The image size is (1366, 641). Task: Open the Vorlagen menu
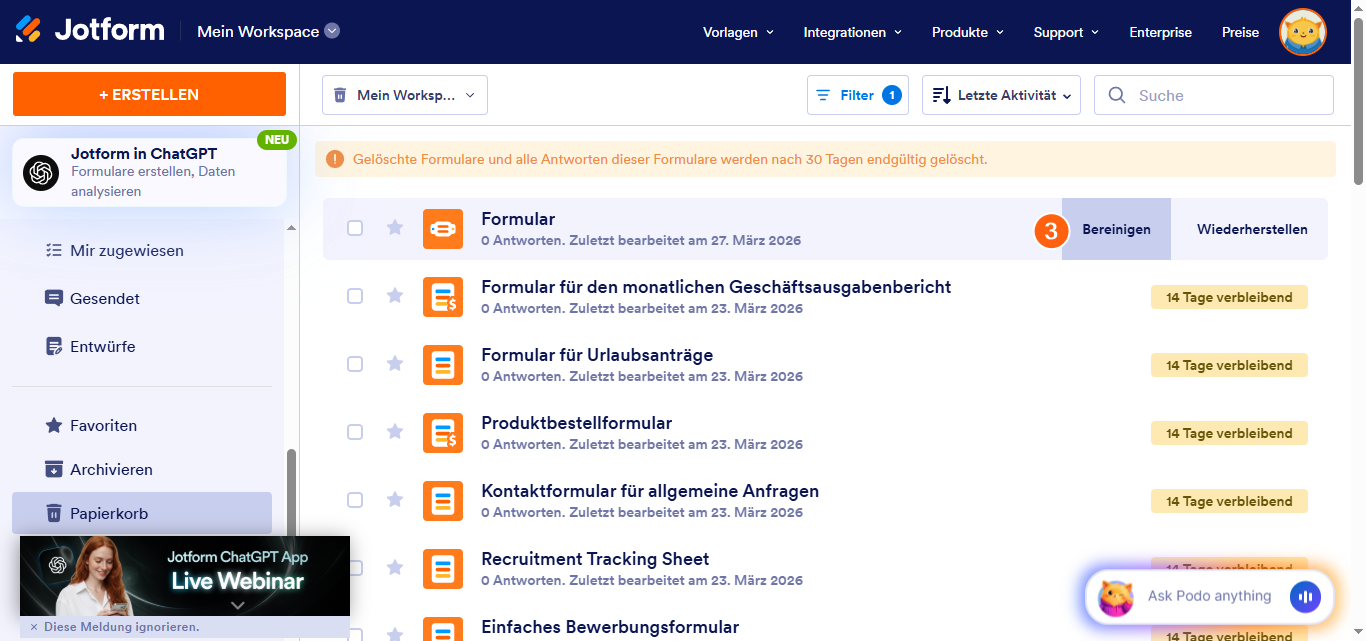coord(737,32)
